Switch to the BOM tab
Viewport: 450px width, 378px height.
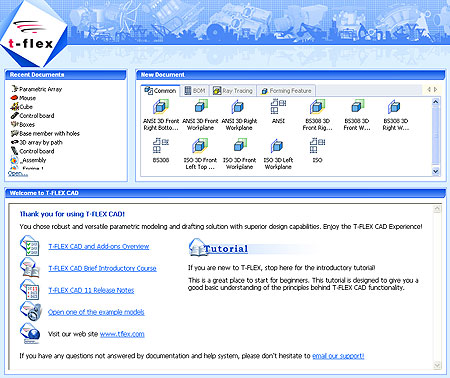point(195,91)
